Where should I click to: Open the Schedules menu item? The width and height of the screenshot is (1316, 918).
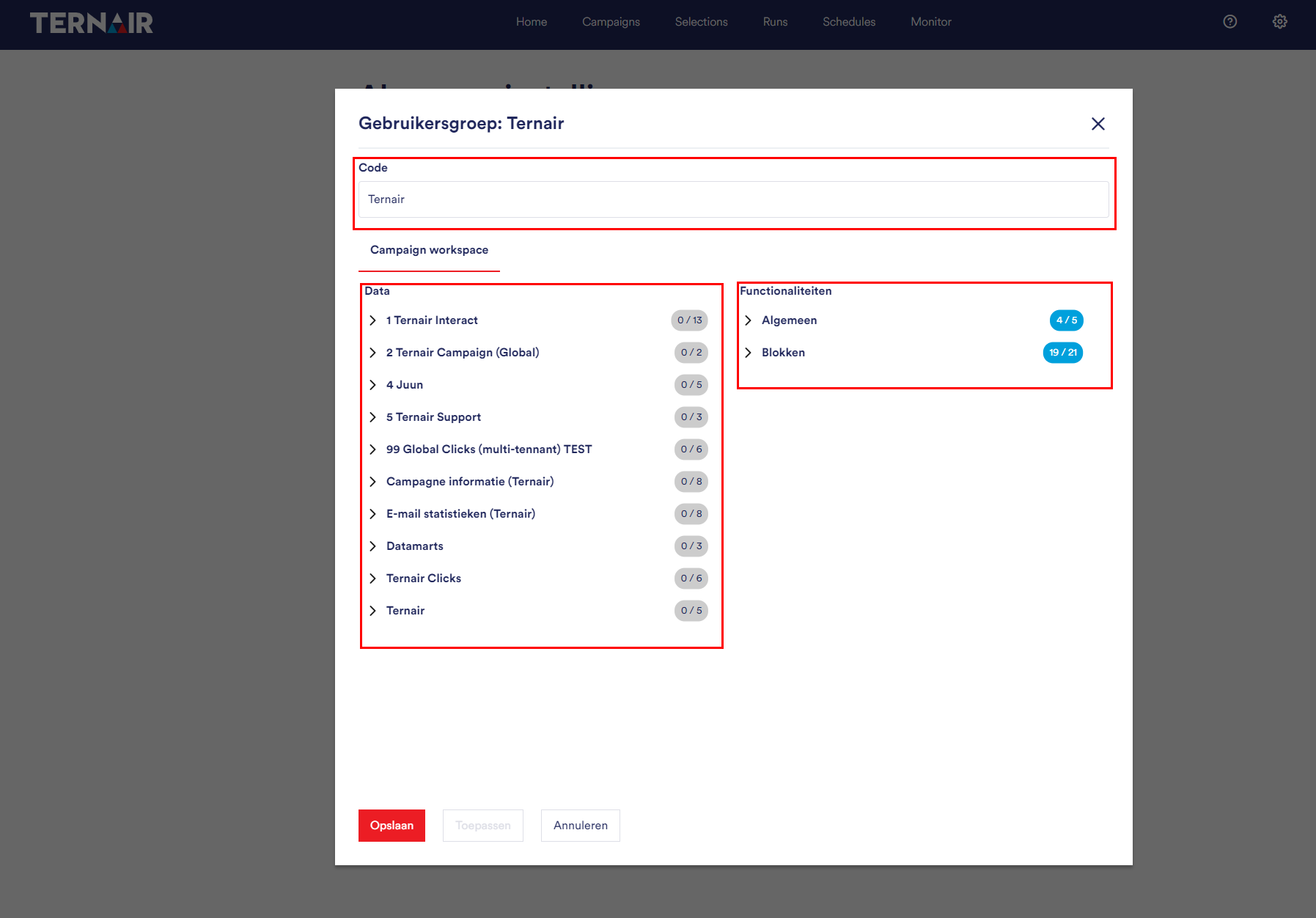(849, 22)
